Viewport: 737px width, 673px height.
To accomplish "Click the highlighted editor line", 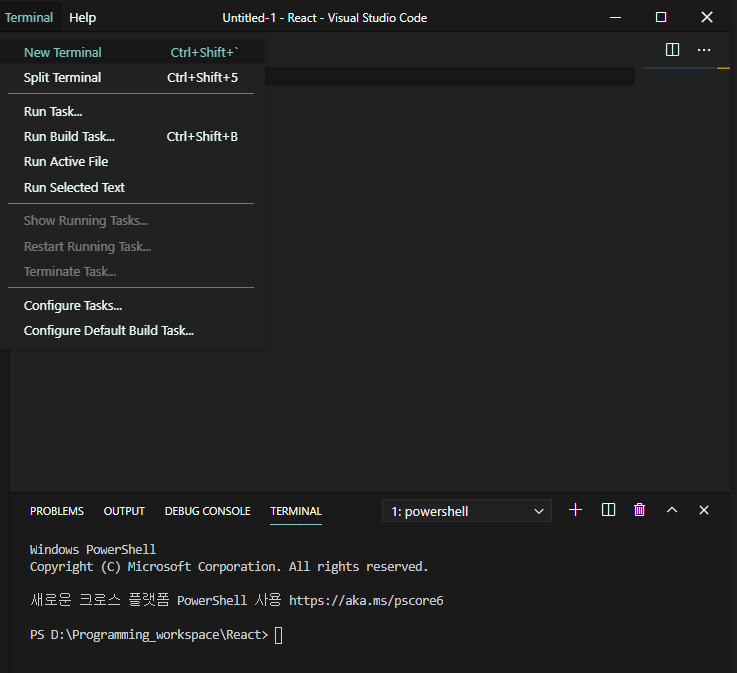I will tap(449, 76).
